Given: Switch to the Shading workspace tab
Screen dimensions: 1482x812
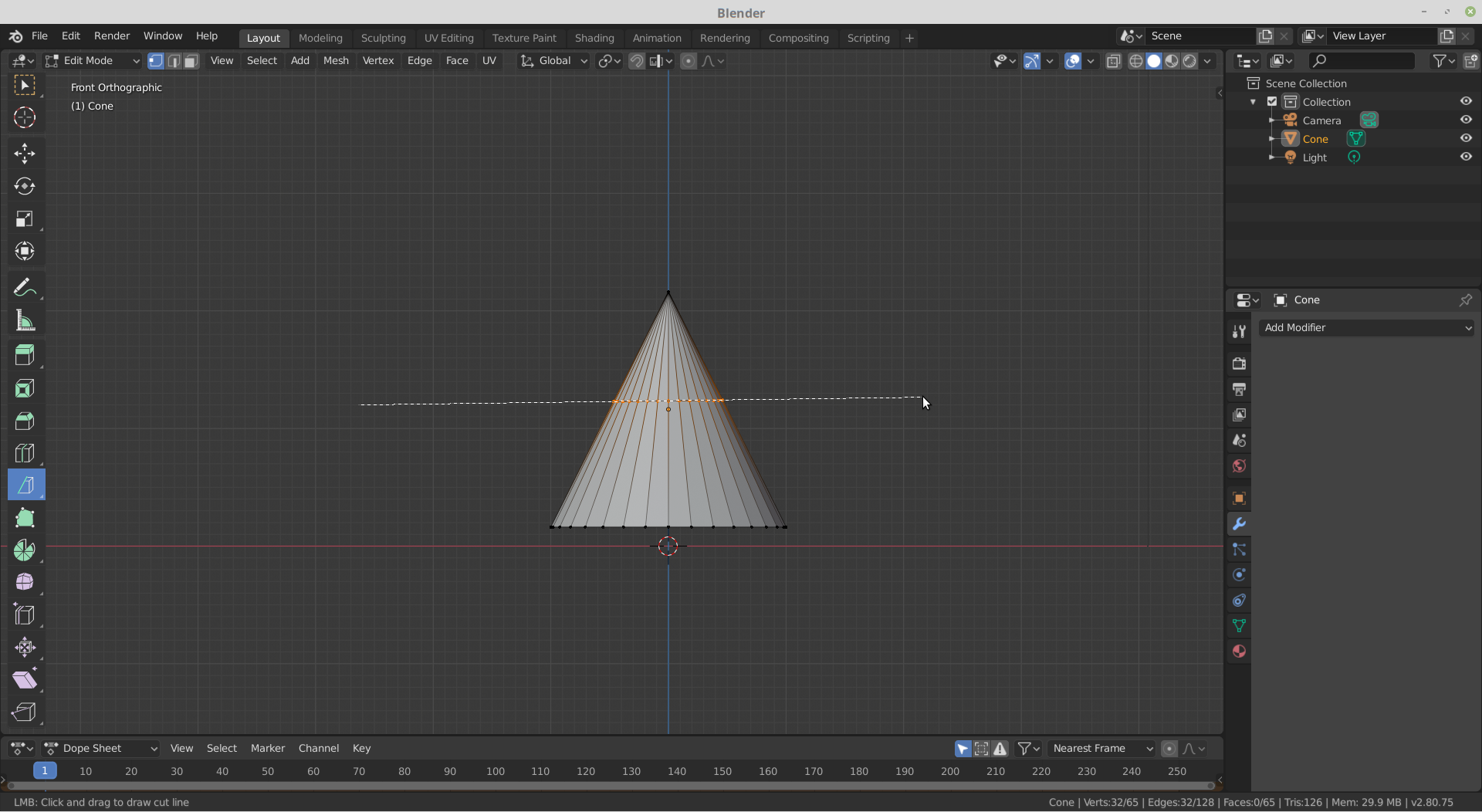Looking at the screenshot, I should (594, 38).
